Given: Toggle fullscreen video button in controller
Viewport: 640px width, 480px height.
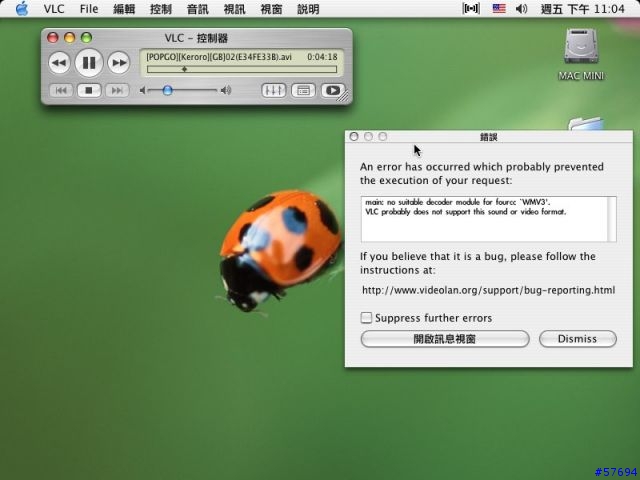Looking at the screenshot, I should 333,90.
